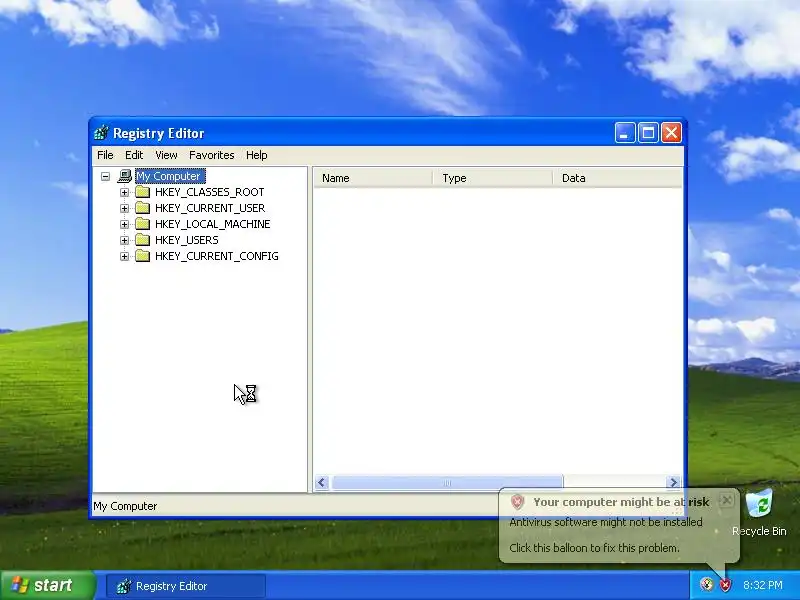Click the status bar My Computer text

[x=125, y=506]
